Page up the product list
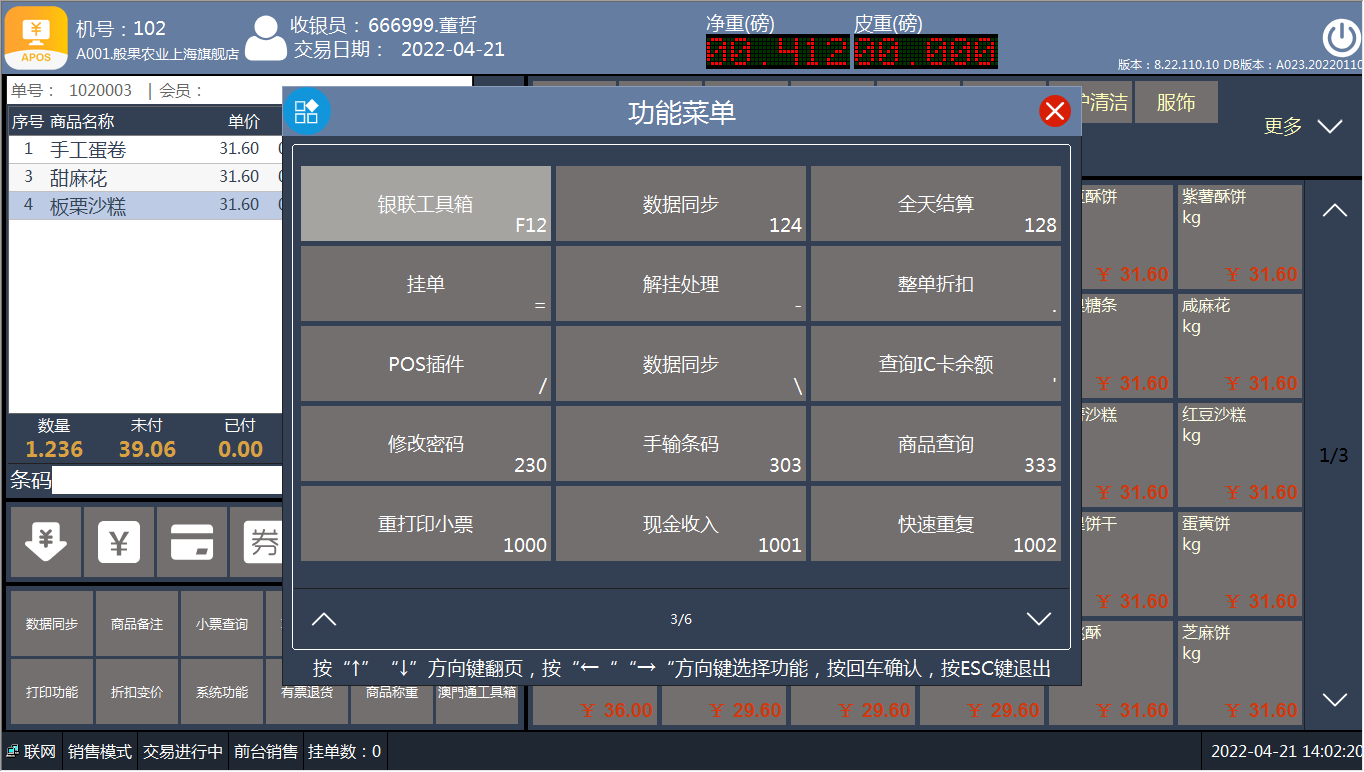Screen dimensions: 1364x772 pyautogui.click(x=1335, y=211)
